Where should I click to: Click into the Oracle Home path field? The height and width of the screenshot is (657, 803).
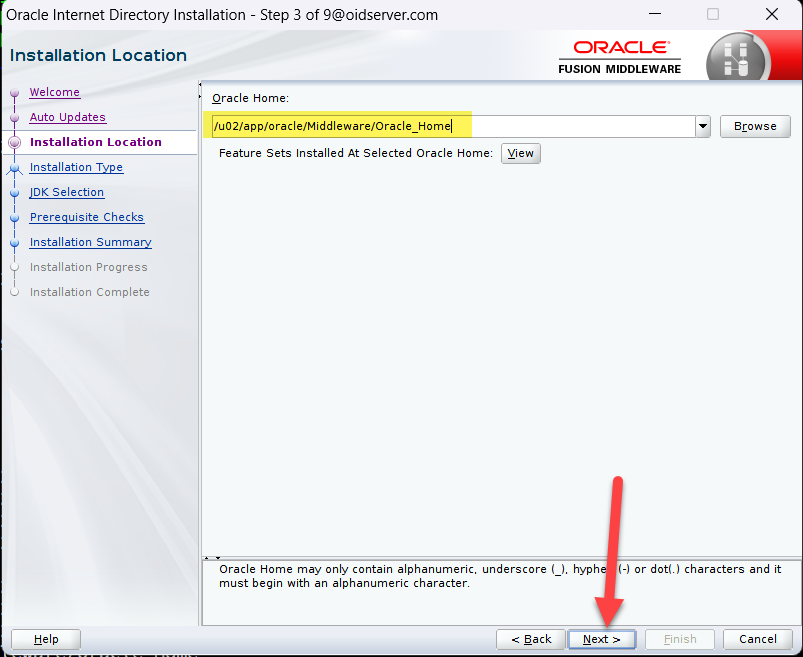coord(450,126)
